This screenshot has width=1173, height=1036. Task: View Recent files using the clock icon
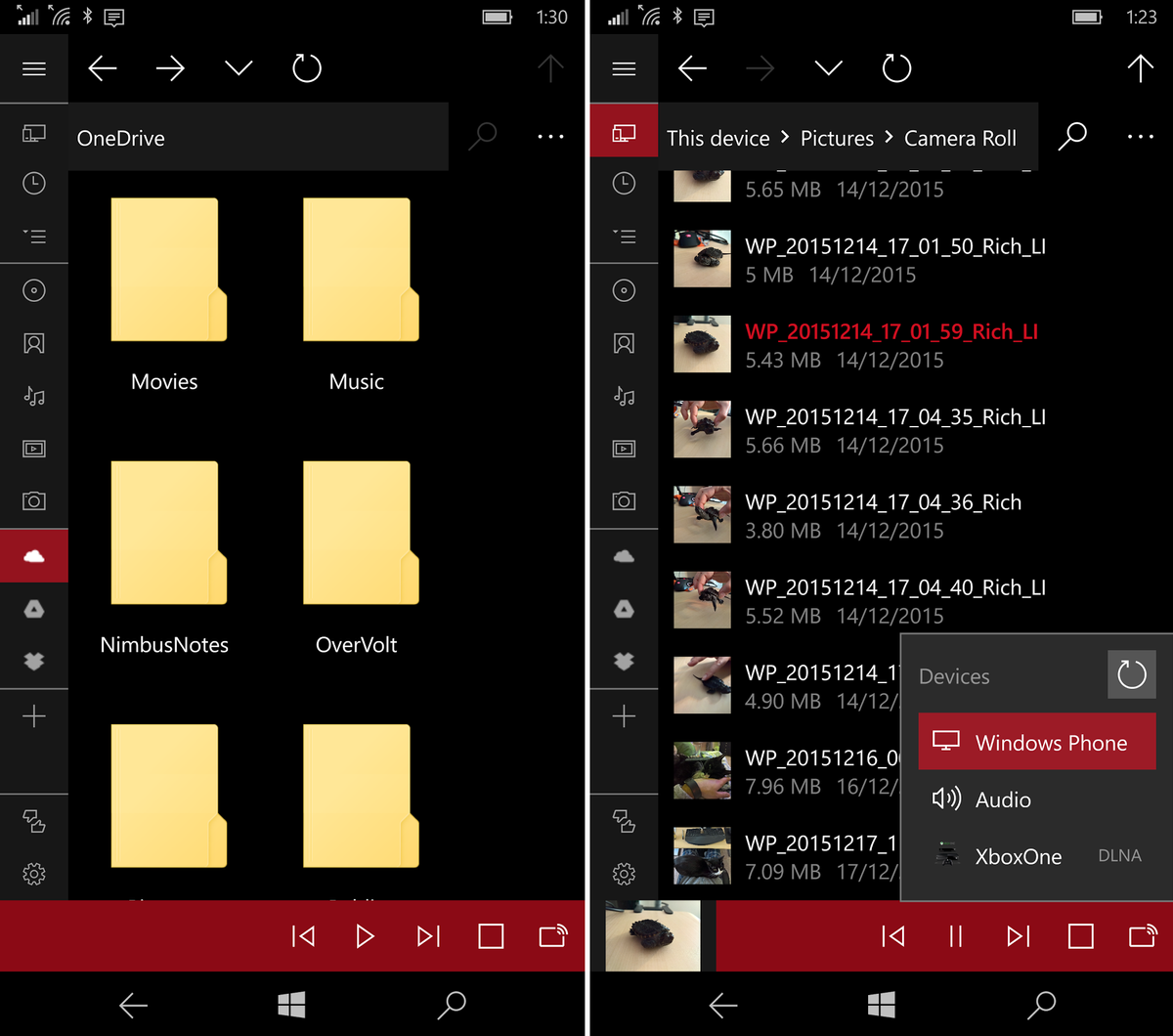click(x=34, y=183)
